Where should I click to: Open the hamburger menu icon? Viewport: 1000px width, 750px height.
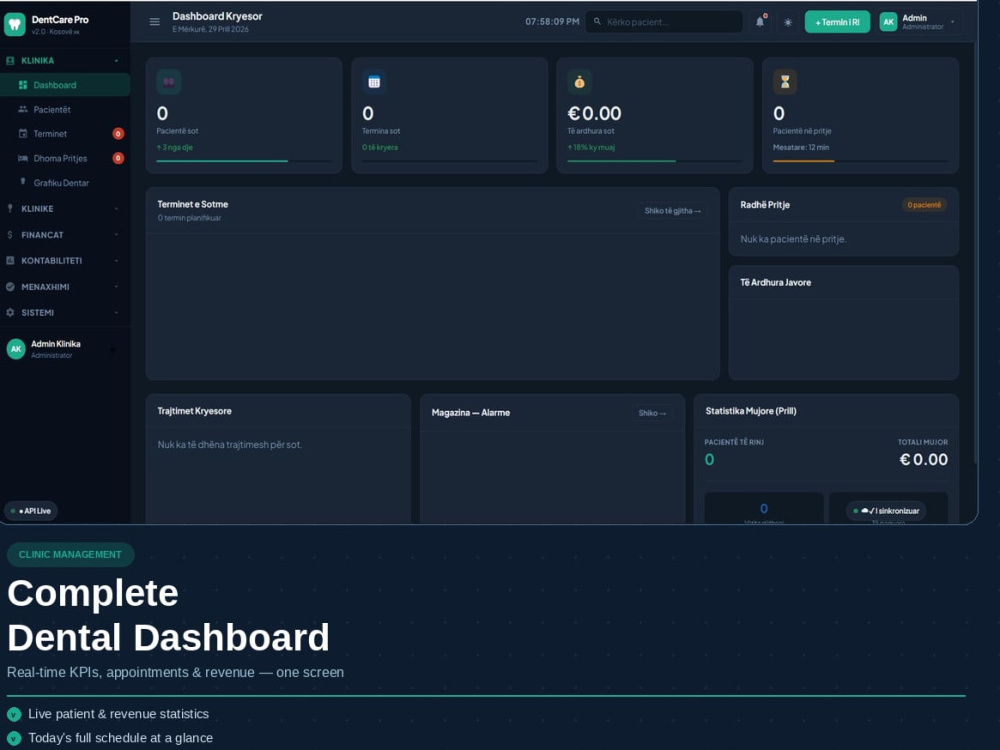tap(154, 22)
